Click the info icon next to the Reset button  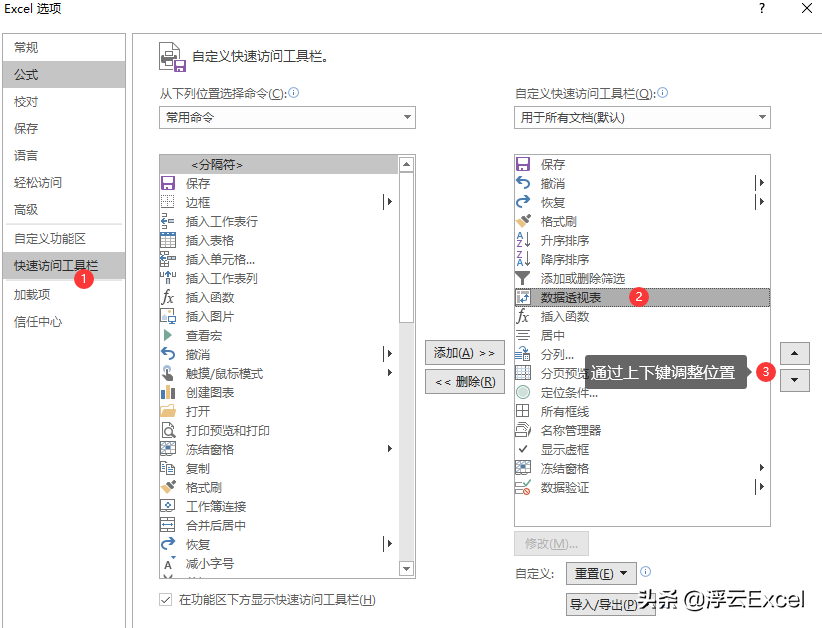(646, 571)
